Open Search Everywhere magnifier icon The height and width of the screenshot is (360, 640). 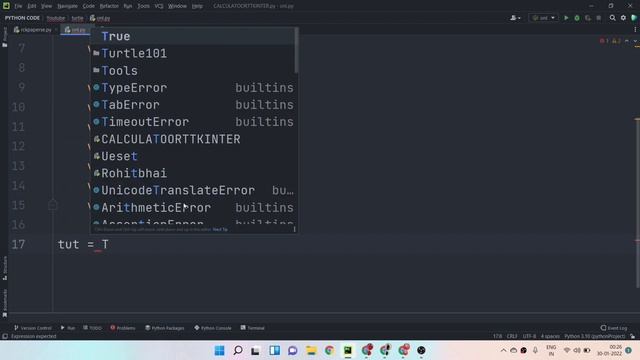[x=613, y=18]
